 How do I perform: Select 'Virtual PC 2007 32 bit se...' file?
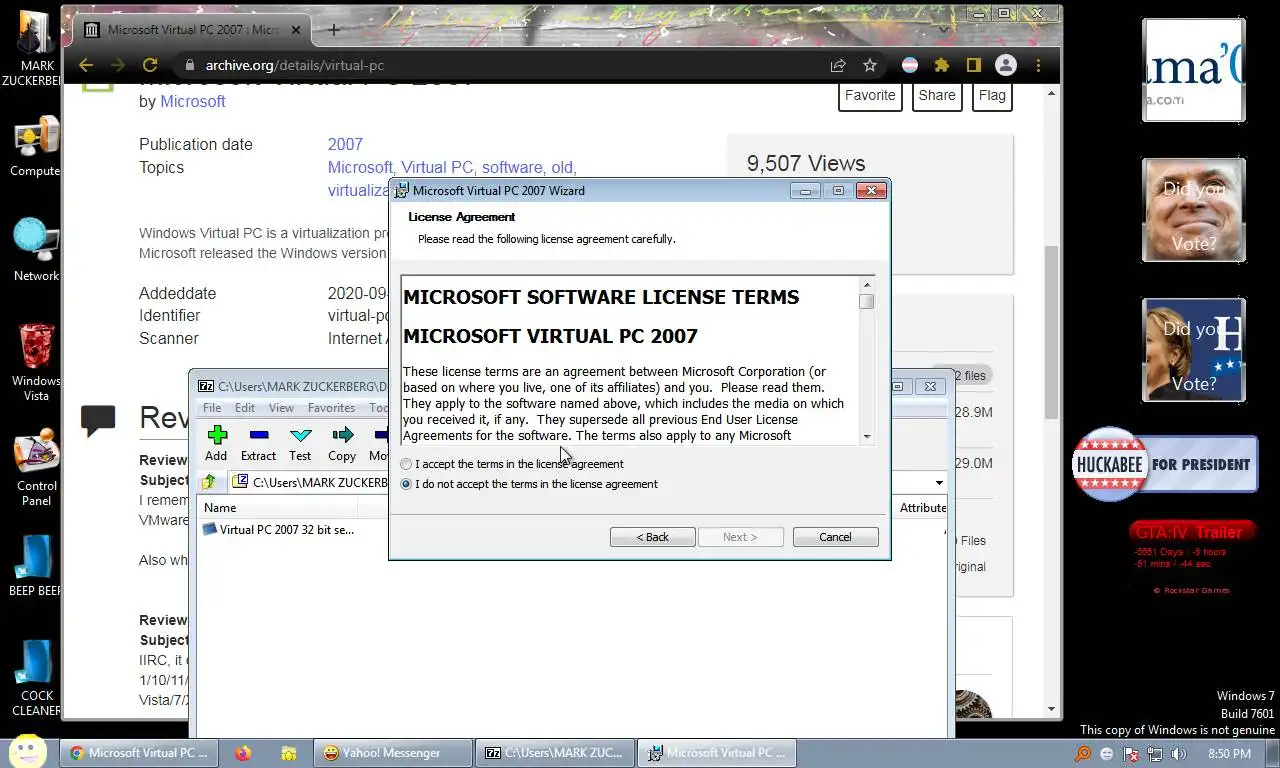(279, 530)
